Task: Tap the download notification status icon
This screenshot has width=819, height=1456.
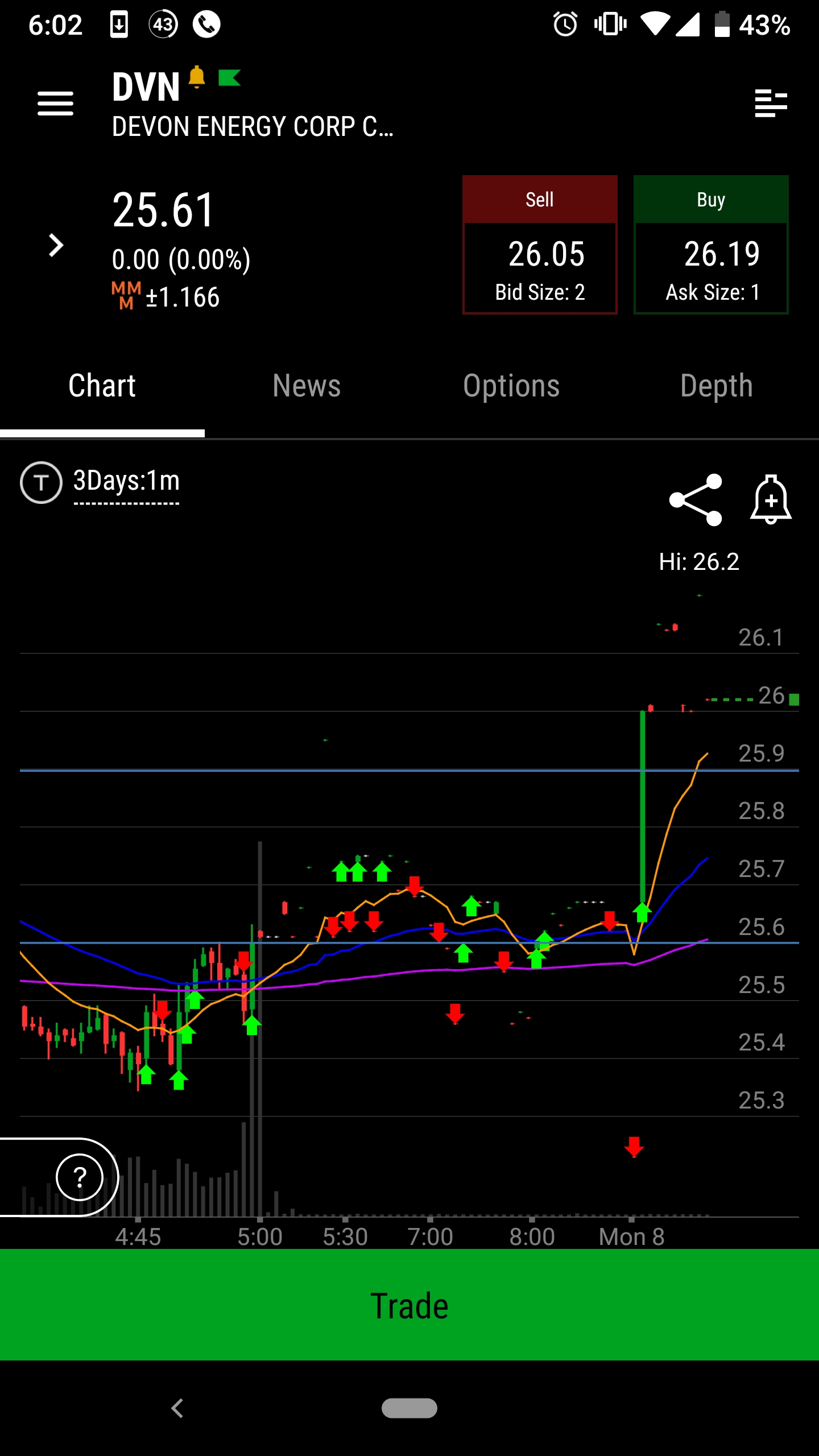Action: point(119,24)
